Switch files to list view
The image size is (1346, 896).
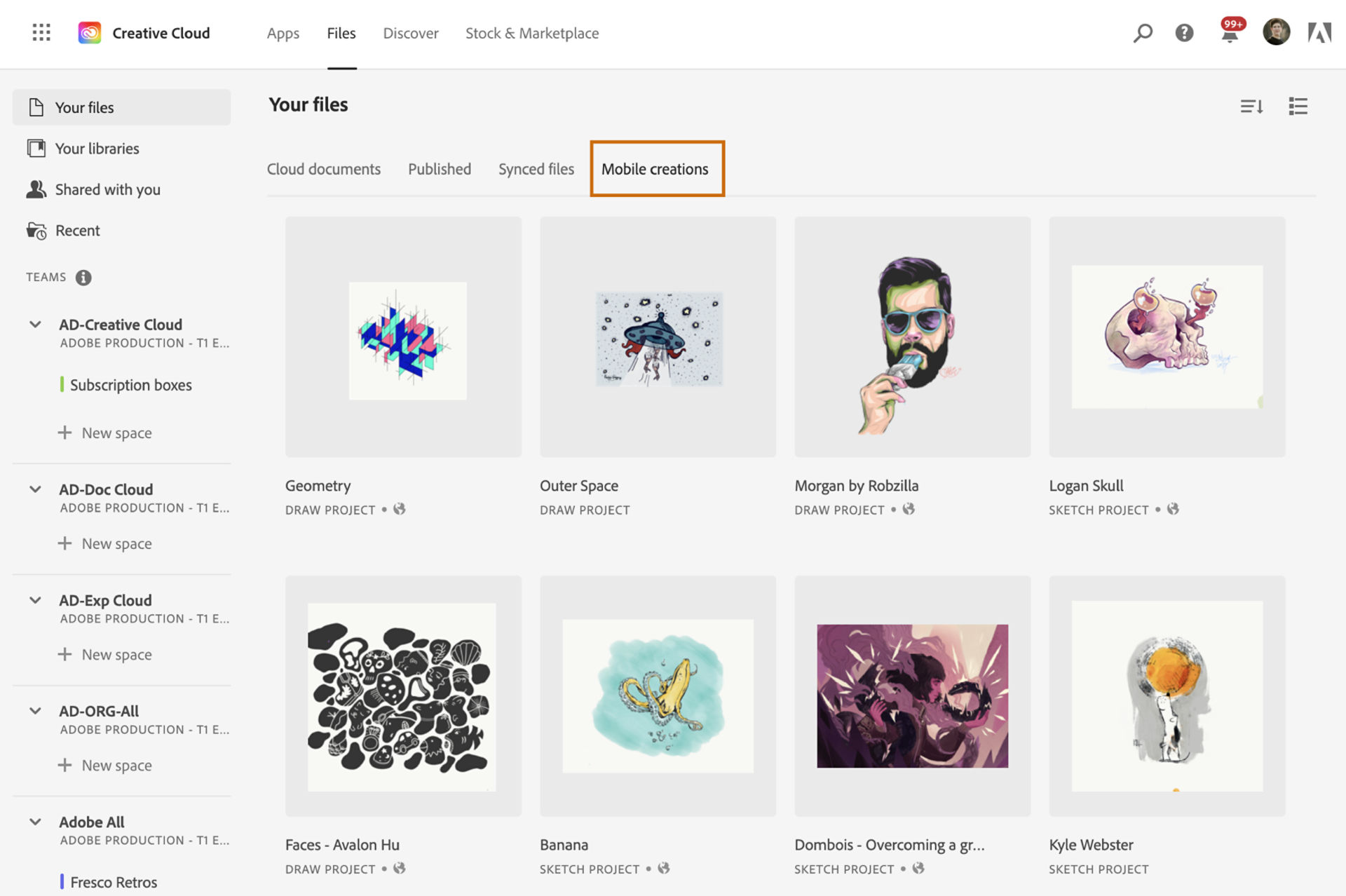point(1298,107)
